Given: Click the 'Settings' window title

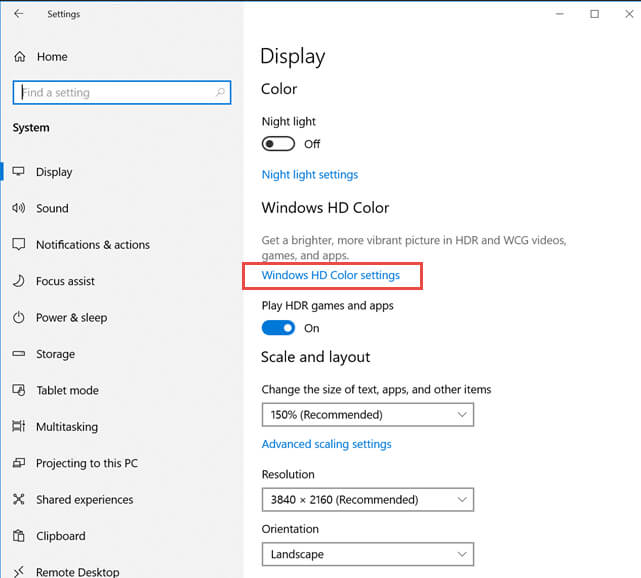Looking at the screenshot, I should (x=64, y=14).
